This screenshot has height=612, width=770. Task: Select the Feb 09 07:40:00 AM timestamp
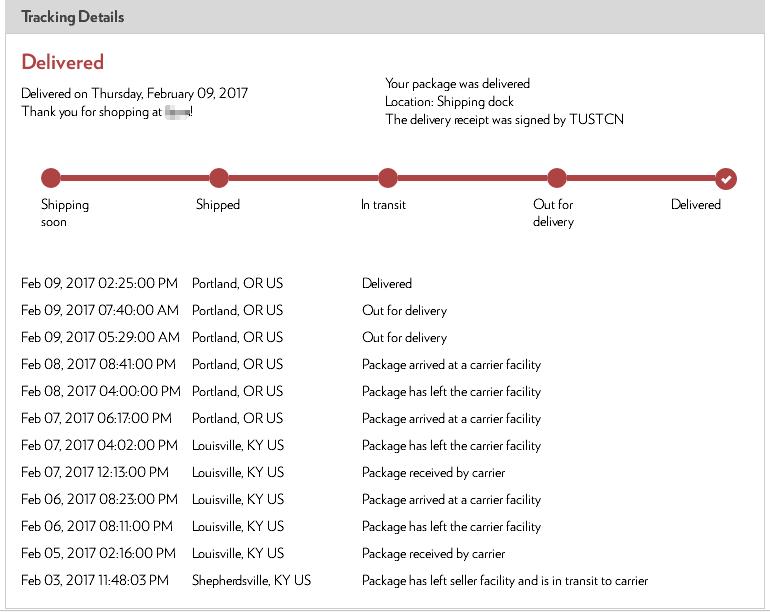tap(100, 311)
